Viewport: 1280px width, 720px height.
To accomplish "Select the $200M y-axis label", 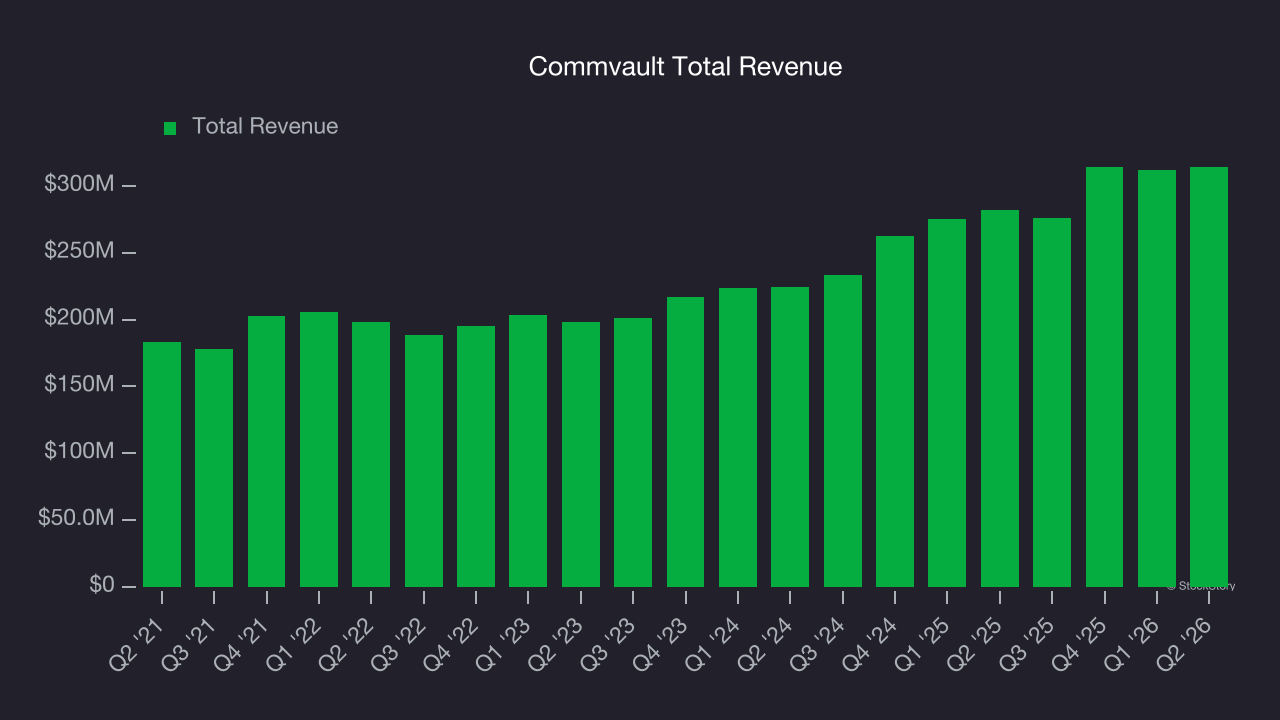I will (79, 318).
